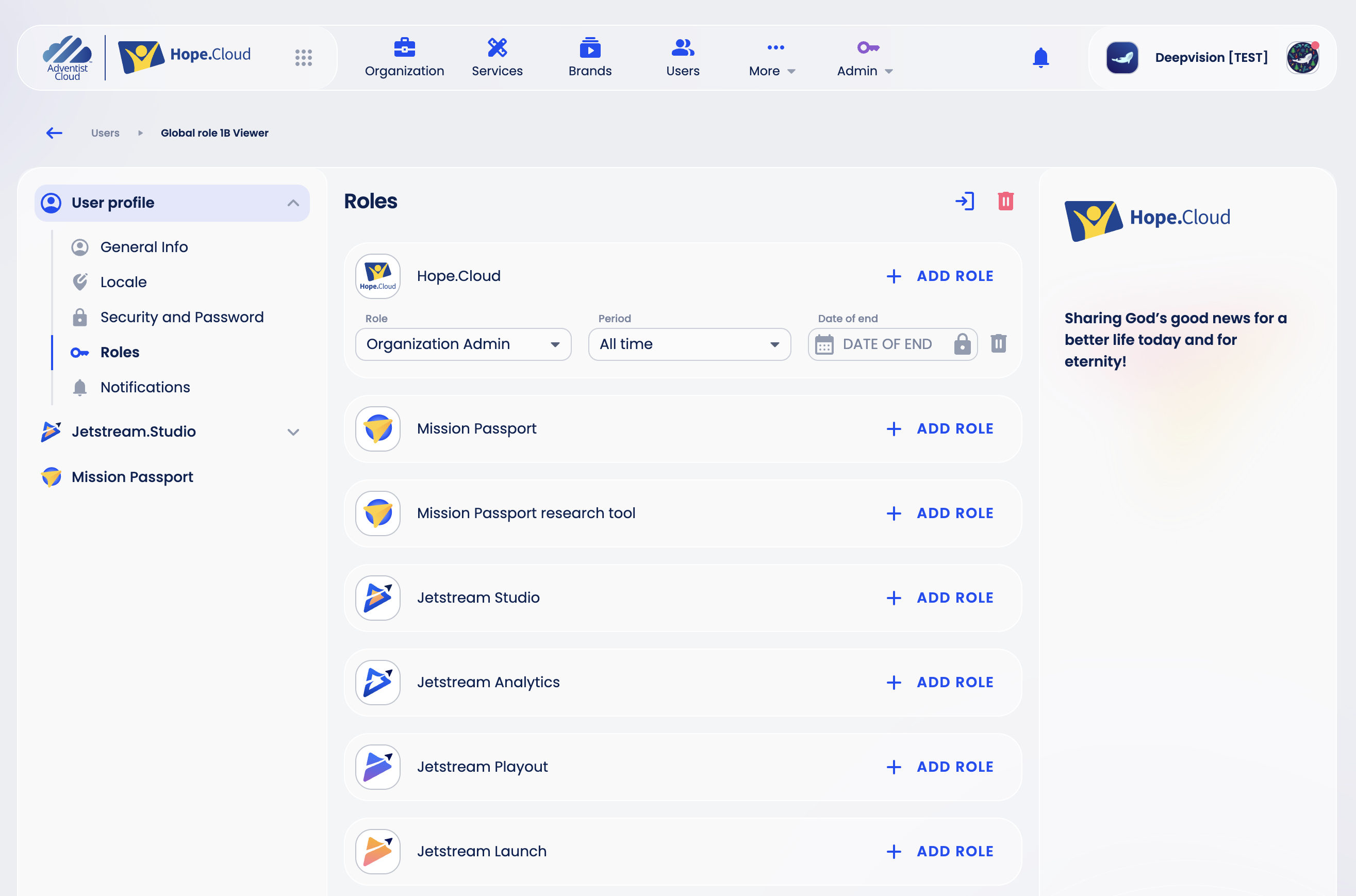This screenshot has width=1356, height=896.
Task: Click Jetstream Analytics app icon
Action: [x=378, y=682]
